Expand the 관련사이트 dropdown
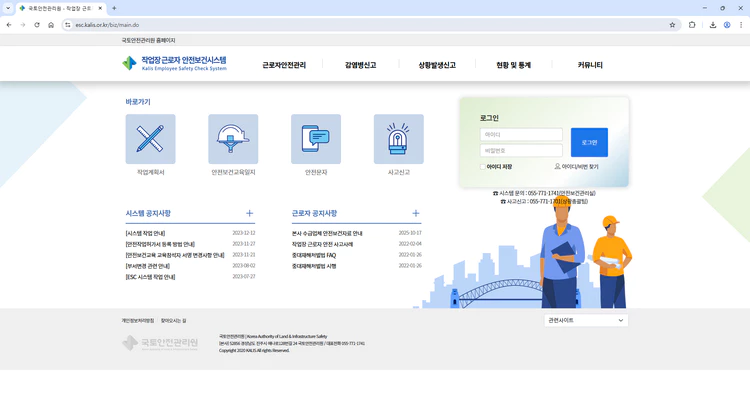750x403 pixels. [x=586, y=320]
